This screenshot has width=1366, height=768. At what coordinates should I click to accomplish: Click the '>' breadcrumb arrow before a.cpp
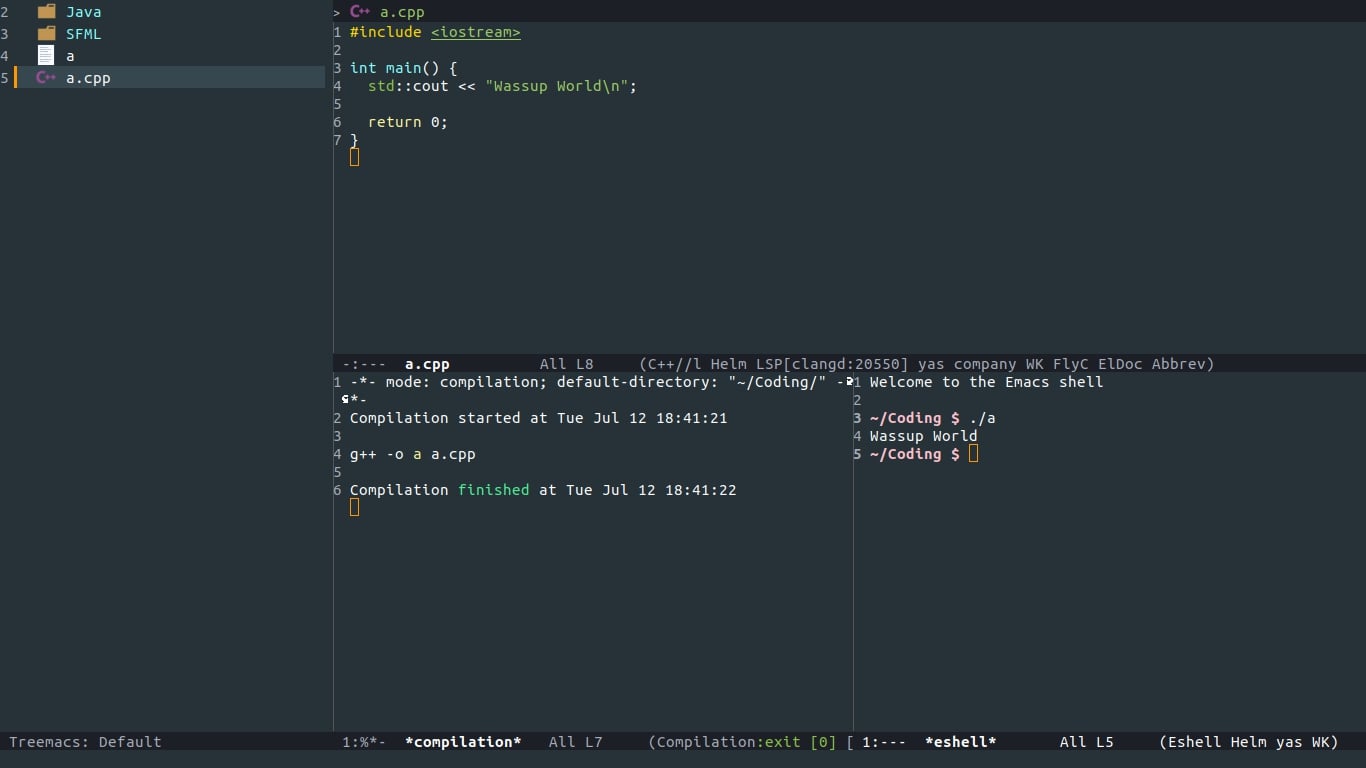[x=337, y=12]
